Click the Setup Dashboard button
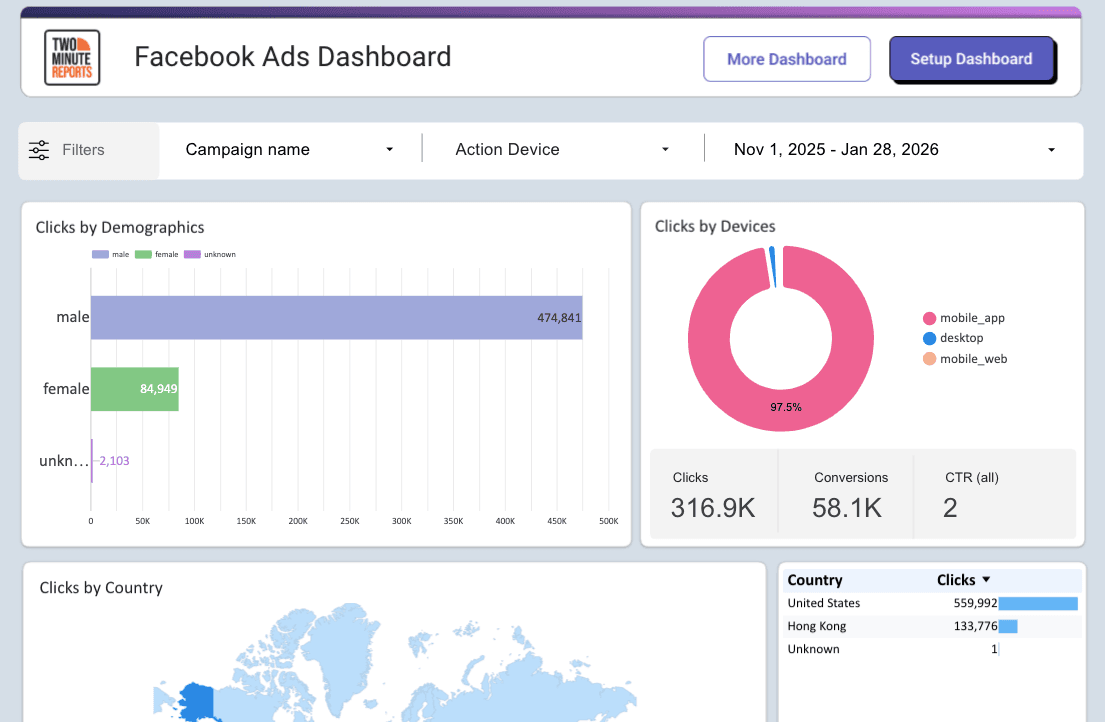The height and width of the screenshot is (722, 1105). tap(972, 59)
